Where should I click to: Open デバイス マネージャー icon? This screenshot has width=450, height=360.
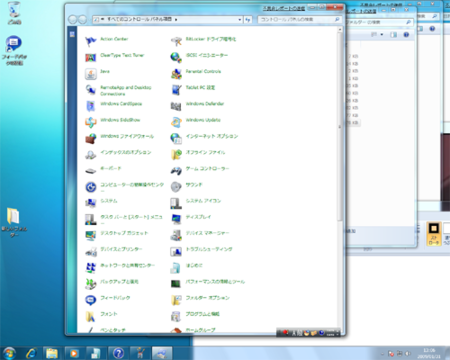coord(176,235)
